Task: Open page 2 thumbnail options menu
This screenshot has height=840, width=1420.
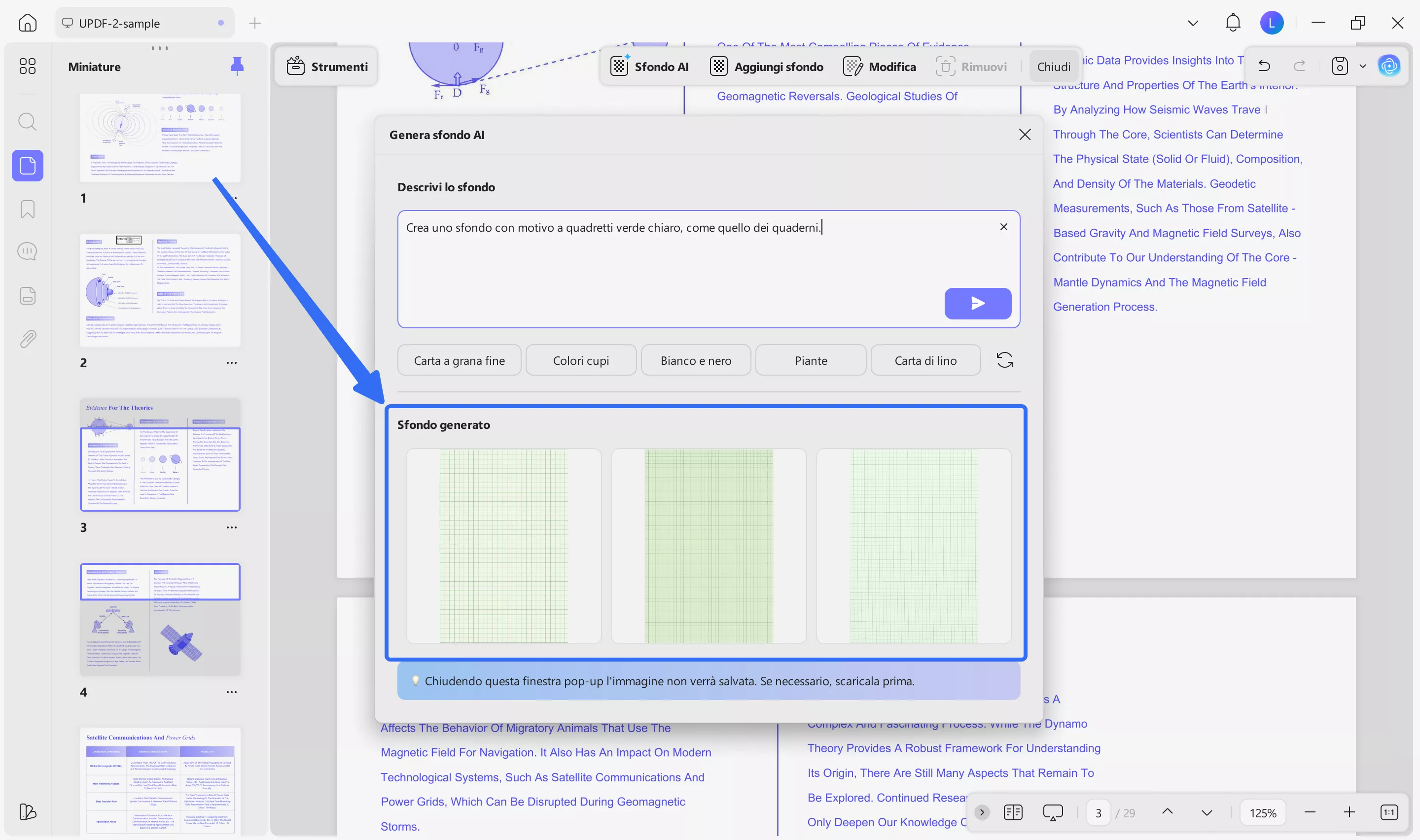Action: click(x=231, y=363)
